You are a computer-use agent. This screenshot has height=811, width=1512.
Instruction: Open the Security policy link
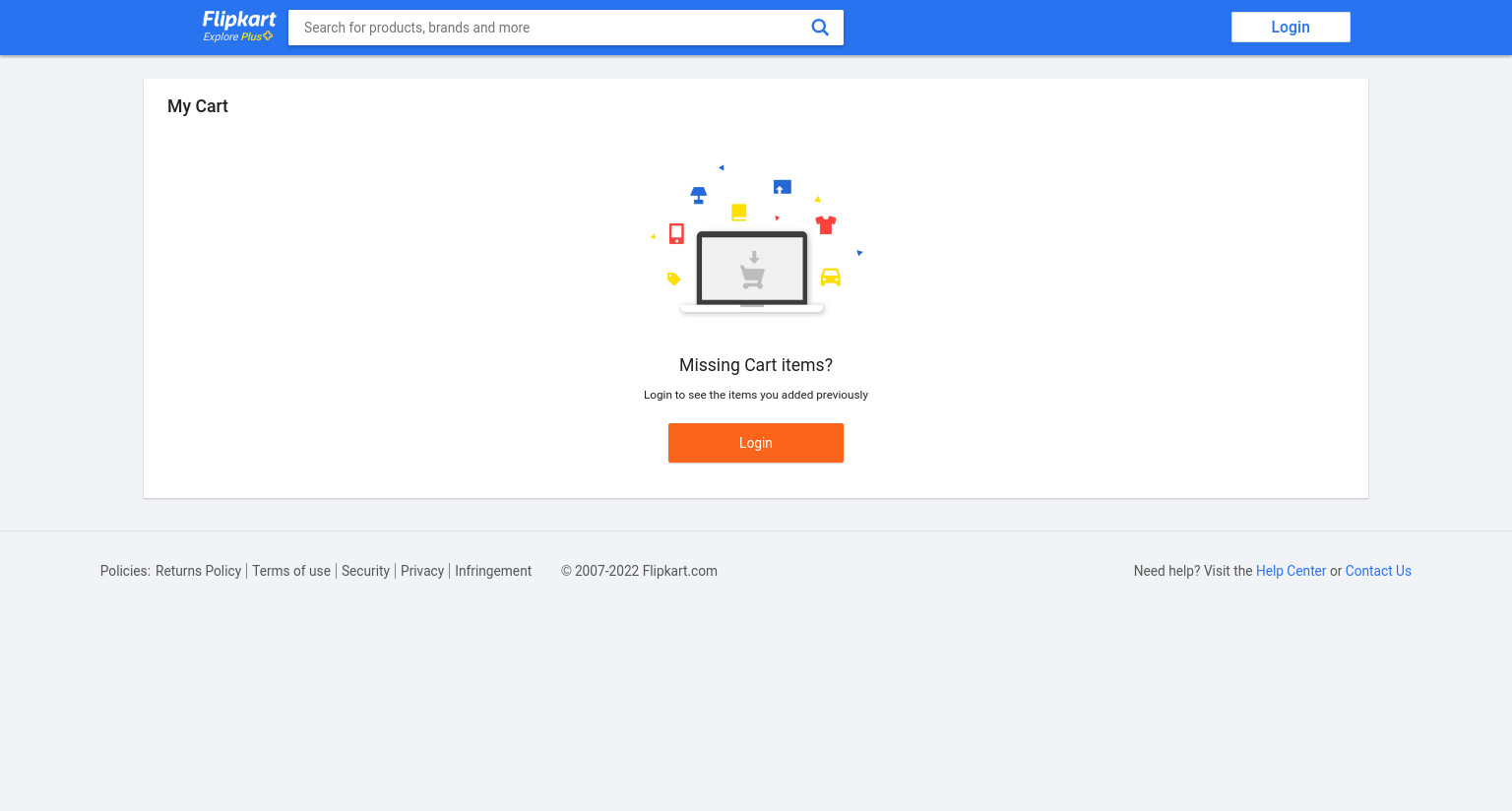coord(365,571)
